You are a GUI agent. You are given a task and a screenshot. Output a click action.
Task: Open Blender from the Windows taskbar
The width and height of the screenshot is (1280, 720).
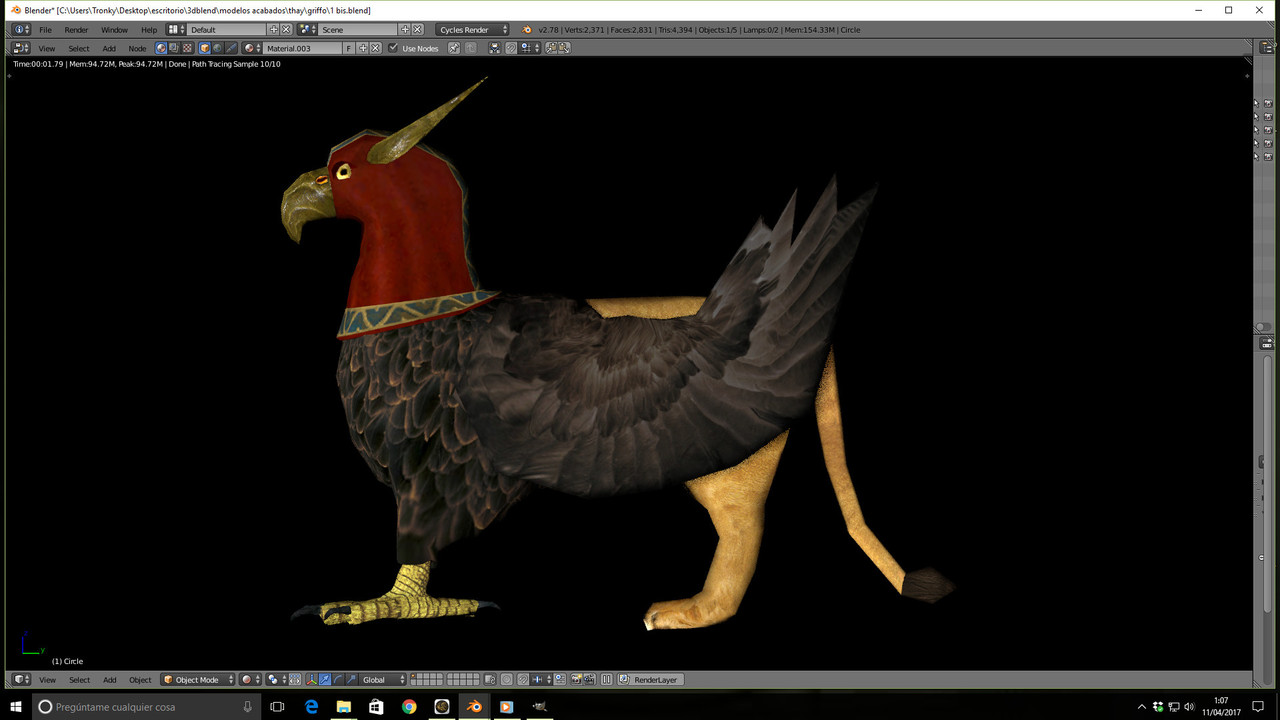pos(474,707)
